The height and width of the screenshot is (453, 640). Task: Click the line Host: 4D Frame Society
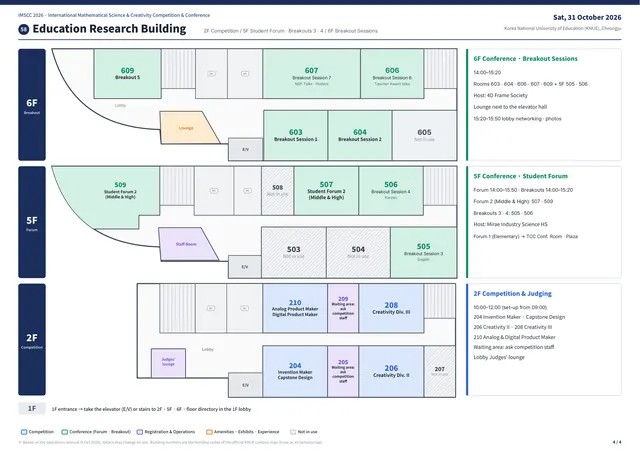[x=500, y=95]
